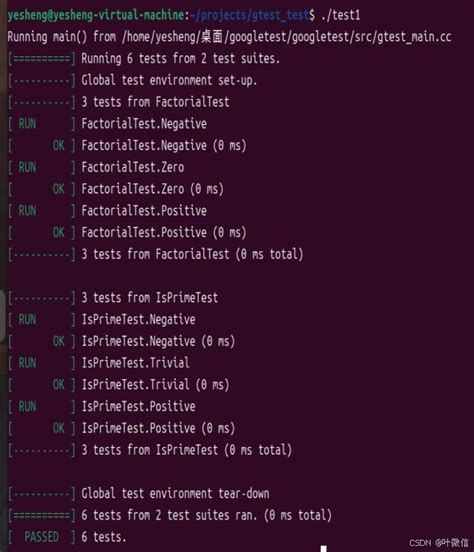474x552 pixels.
Task: Click the FactorialTest.Zero (0 ms) result text
Action: (x=152, y=189)
